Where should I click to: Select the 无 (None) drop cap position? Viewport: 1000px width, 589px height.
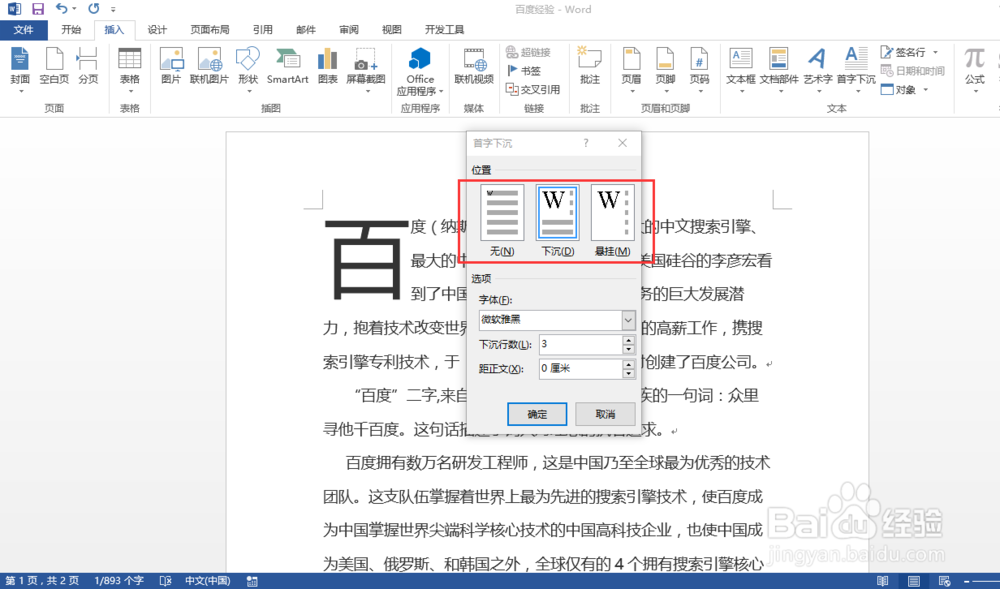point(502,221)
